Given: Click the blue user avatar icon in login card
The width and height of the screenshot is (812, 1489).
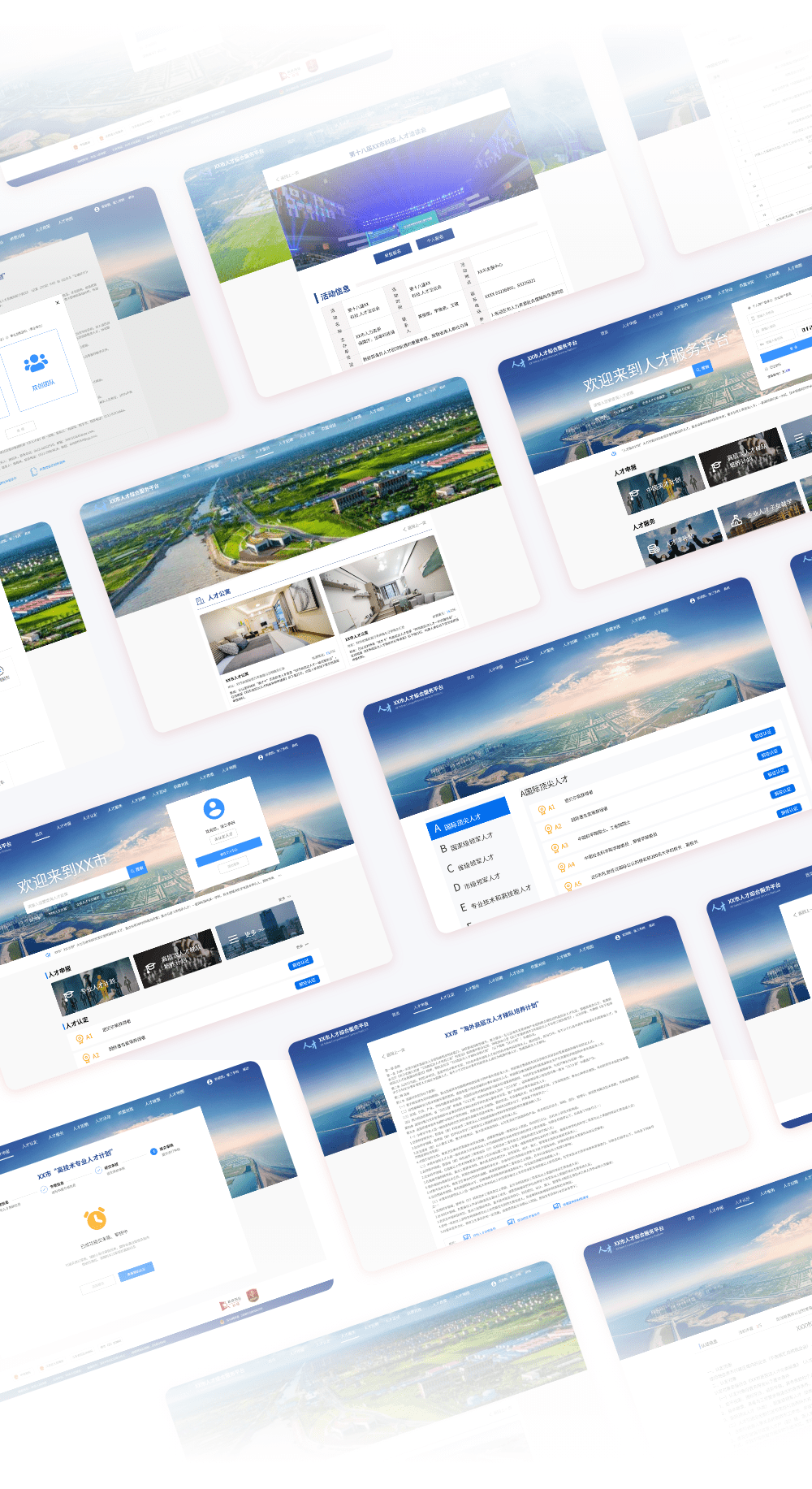Looking at the screenshot, I should pyautogui.click(x=214, y=808).
